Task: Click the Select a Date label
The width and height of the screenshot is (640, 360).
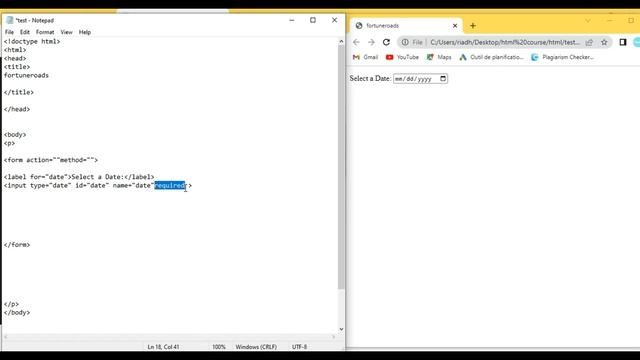Action: tap(370, 78)
